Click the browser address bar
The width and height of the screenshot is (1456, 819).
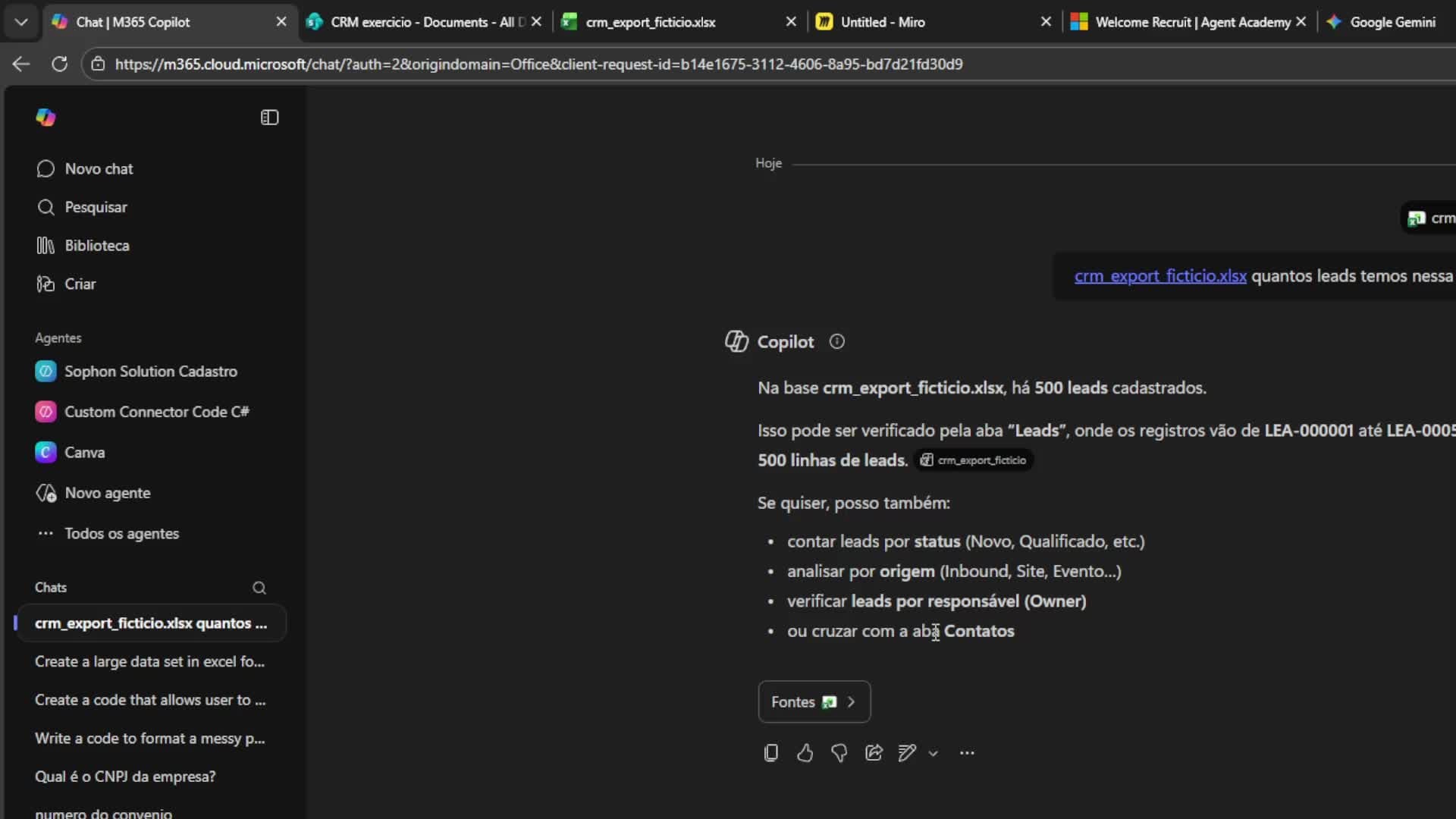tap(538, 64)
